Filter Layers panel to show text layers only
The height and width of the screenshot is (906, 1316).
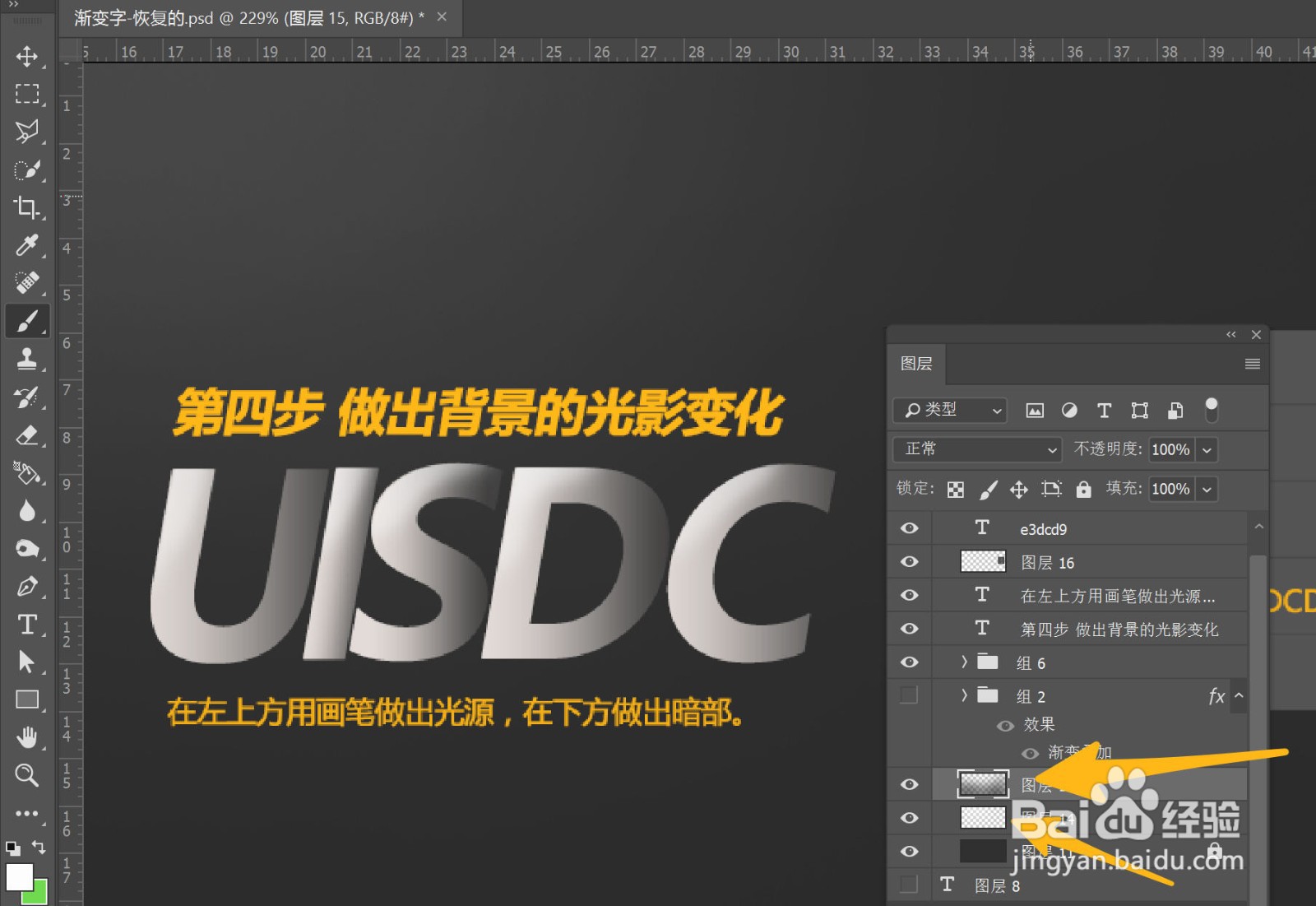pos(1104,410)
